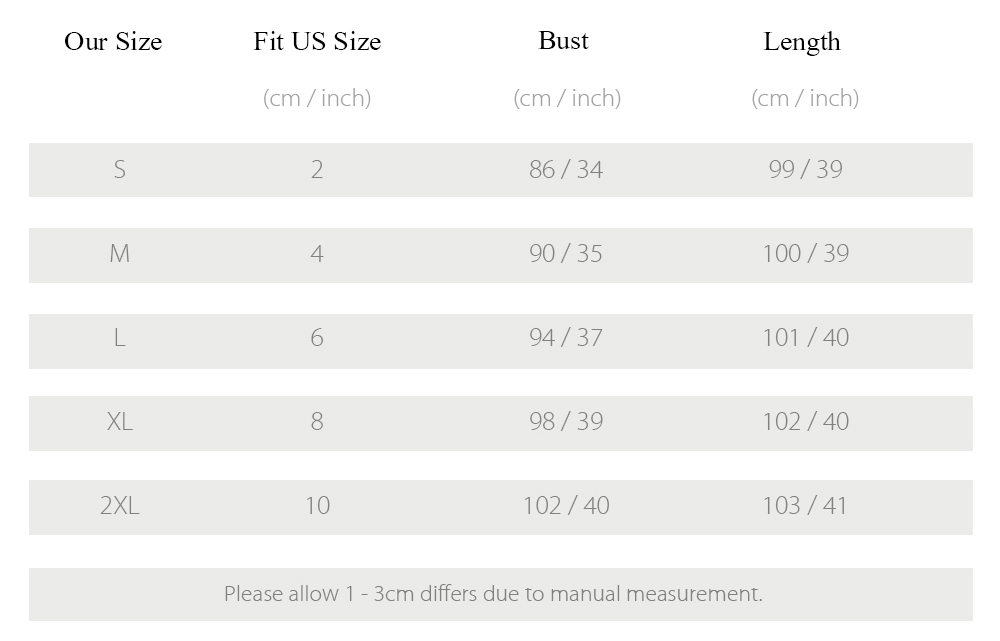Select the 'Length' column heading

pos(802,42)
